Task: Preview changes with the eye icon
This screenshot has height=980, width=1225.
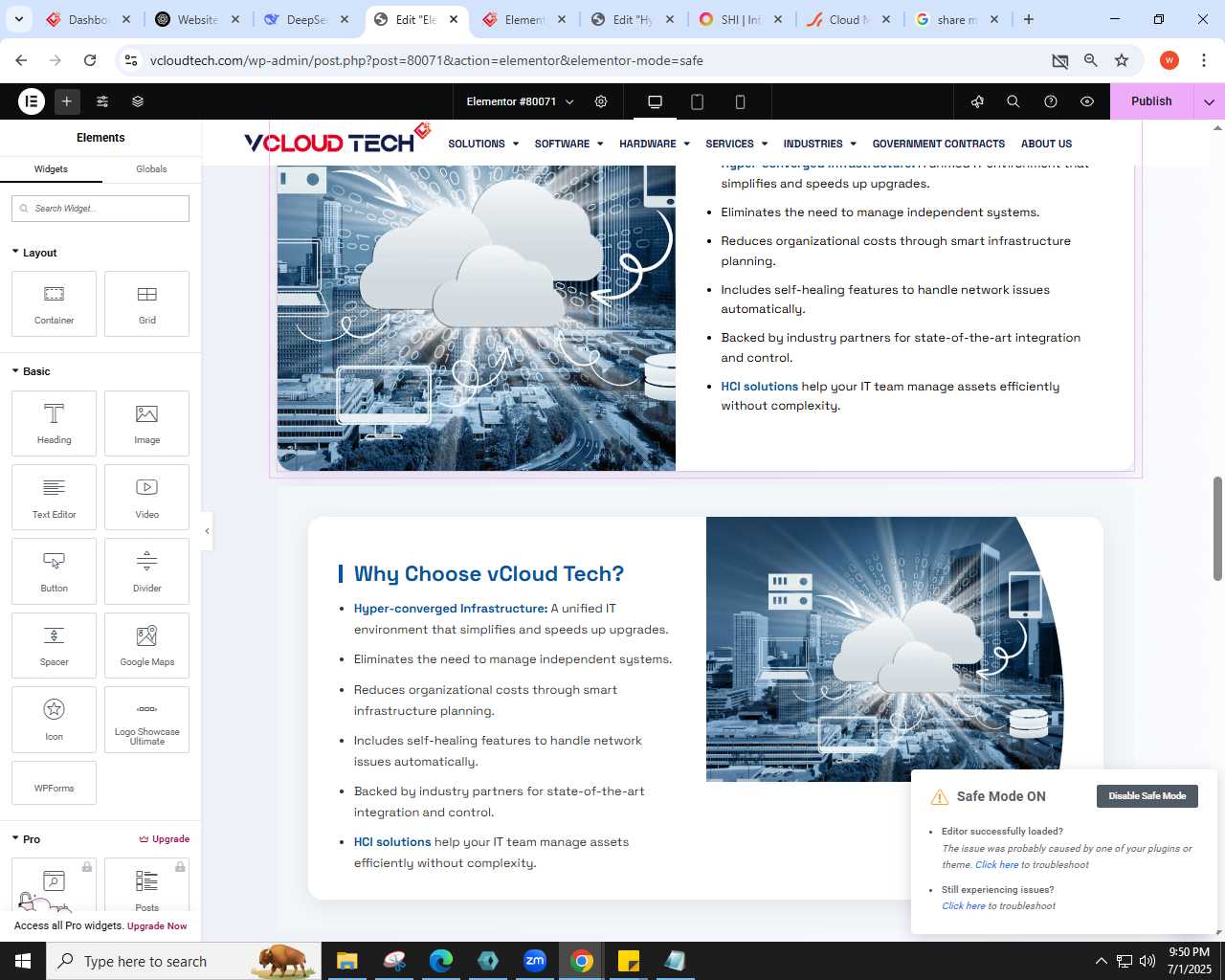Action: [1087, 101]
